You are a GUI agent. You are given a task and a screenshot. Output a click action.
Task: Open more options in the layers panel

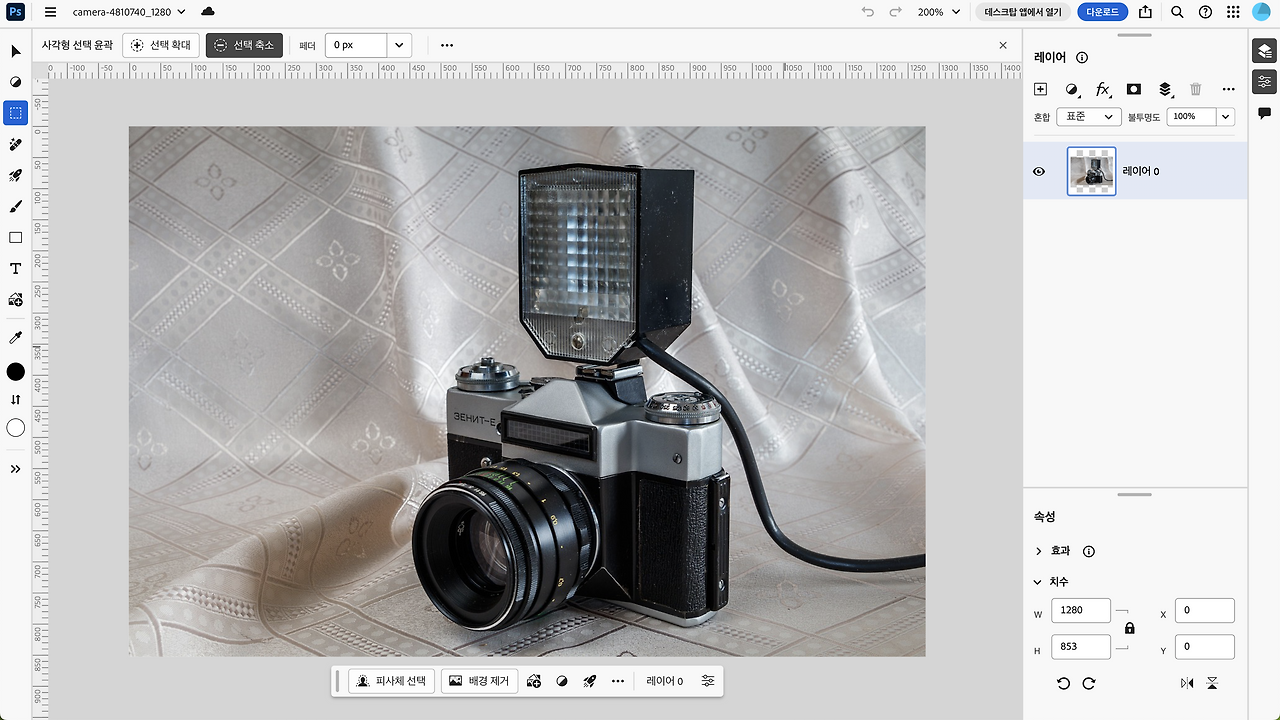coord(1229,89)
